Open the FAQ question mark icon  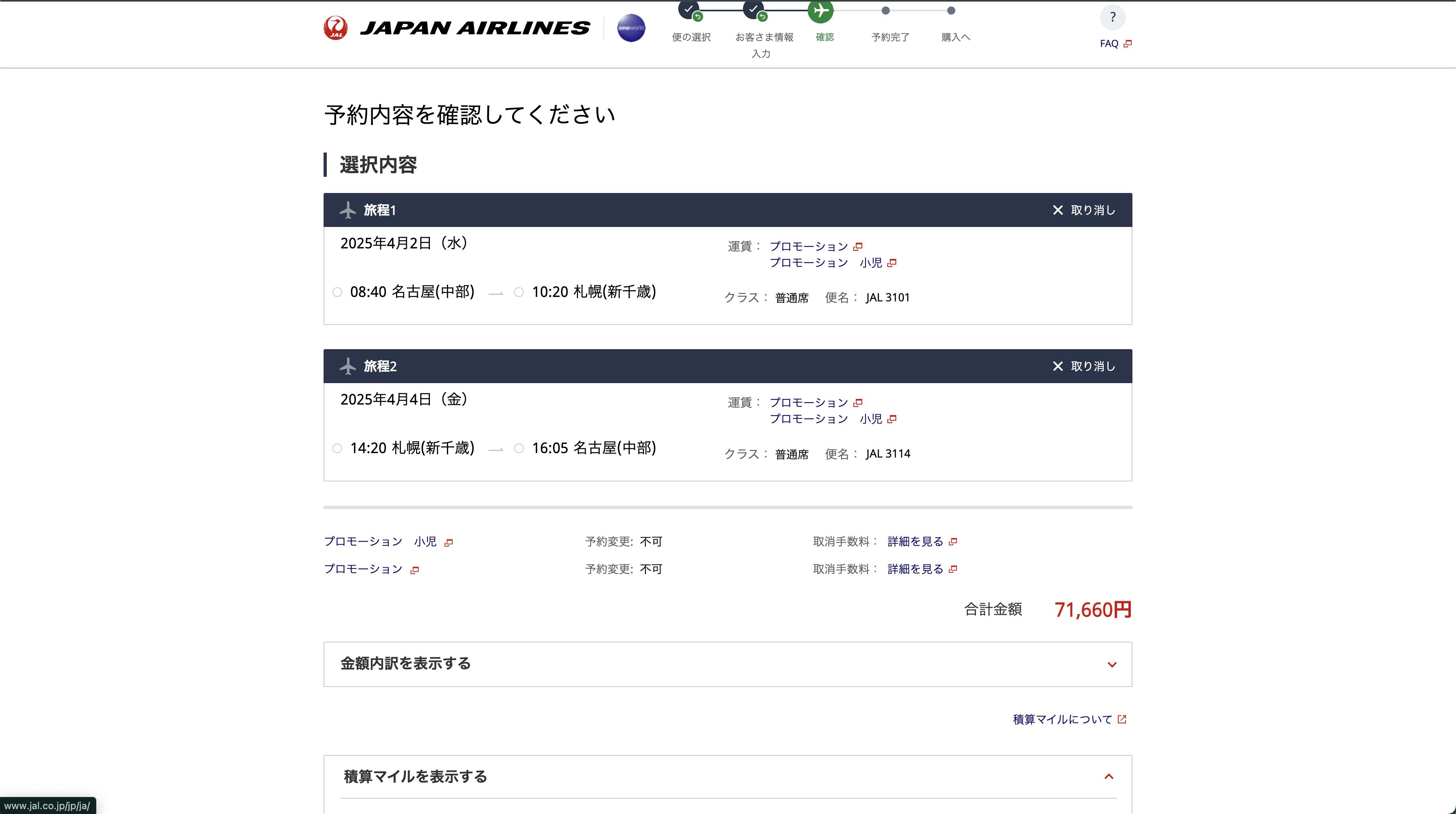click(x=1112, y=17)
